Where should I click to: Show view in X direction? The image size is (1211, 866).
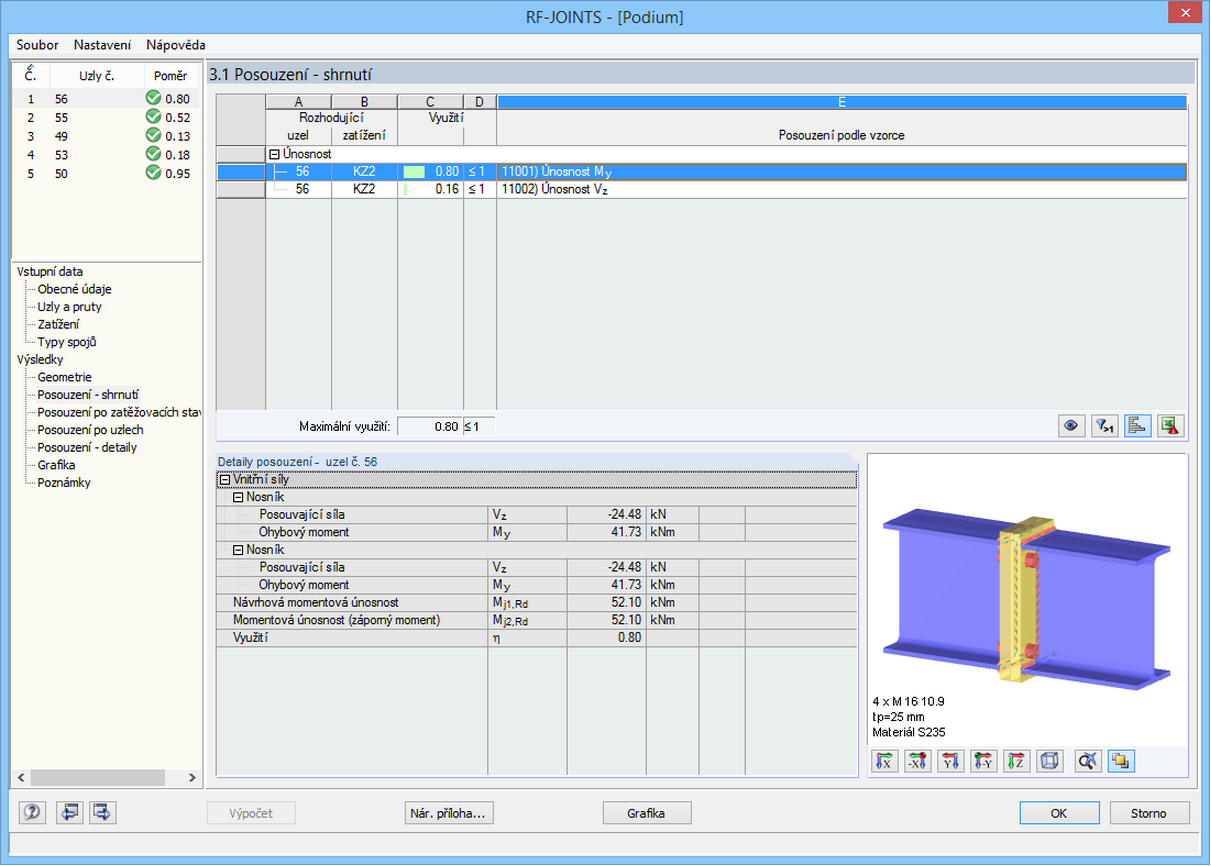coord(883,761)
